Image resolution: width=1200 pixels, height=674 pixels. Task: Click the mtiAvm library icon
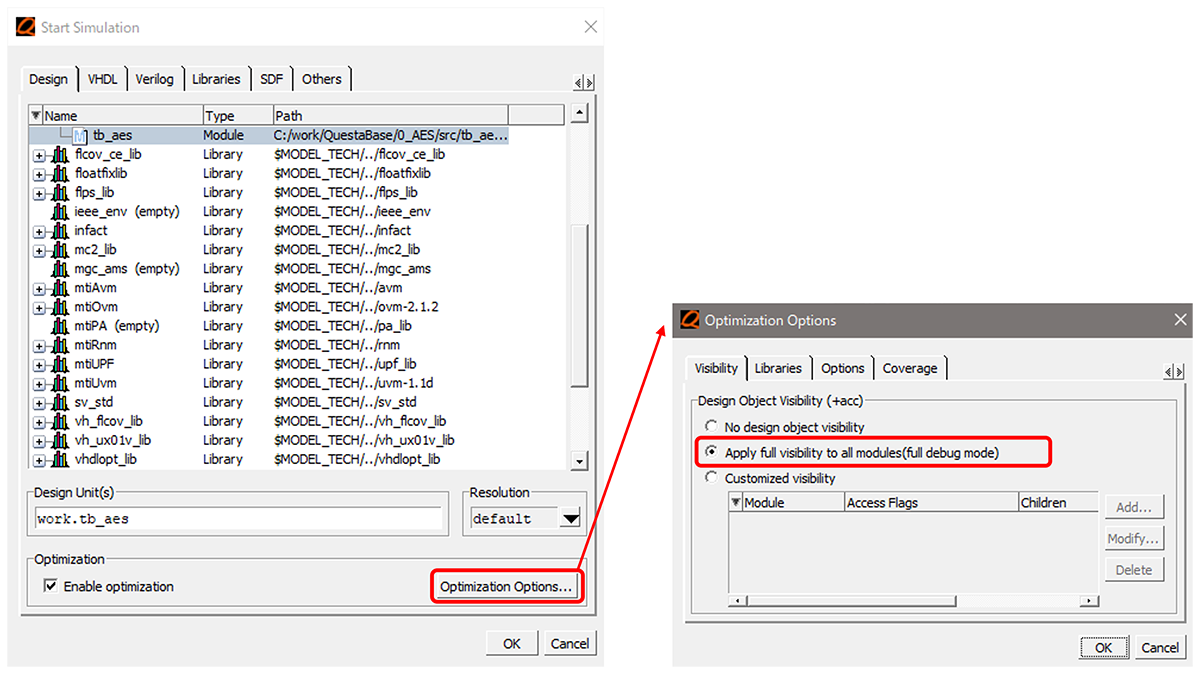coord(59,288)
